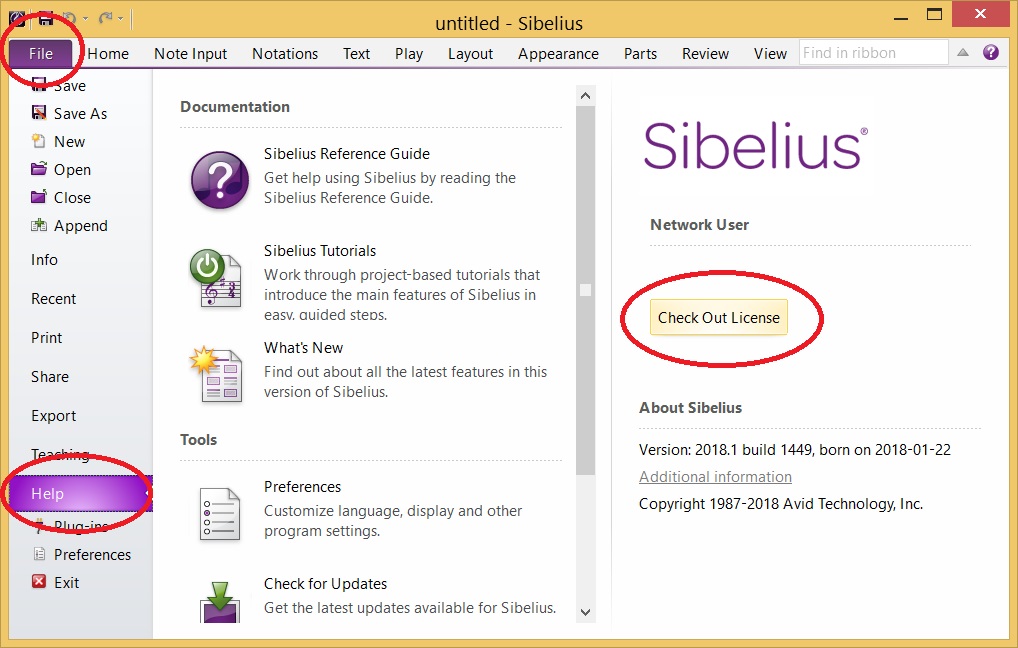Image resolution: width=1018 pixels, height=648 pixels.
Task: Click the Find in ribbon search field
Action: click(x=872, y=51)
